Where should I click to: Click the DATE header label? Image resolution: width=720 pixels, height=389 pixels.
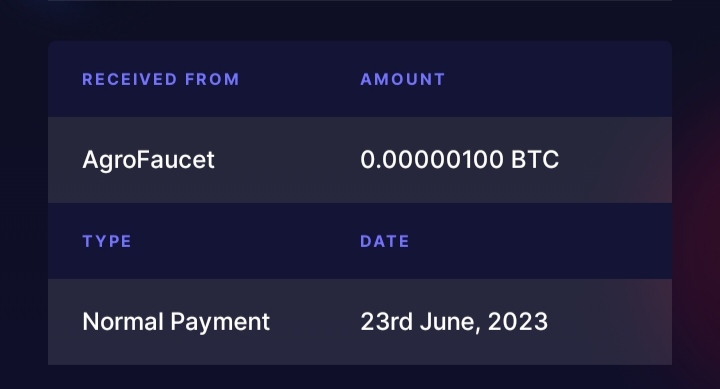385,242
